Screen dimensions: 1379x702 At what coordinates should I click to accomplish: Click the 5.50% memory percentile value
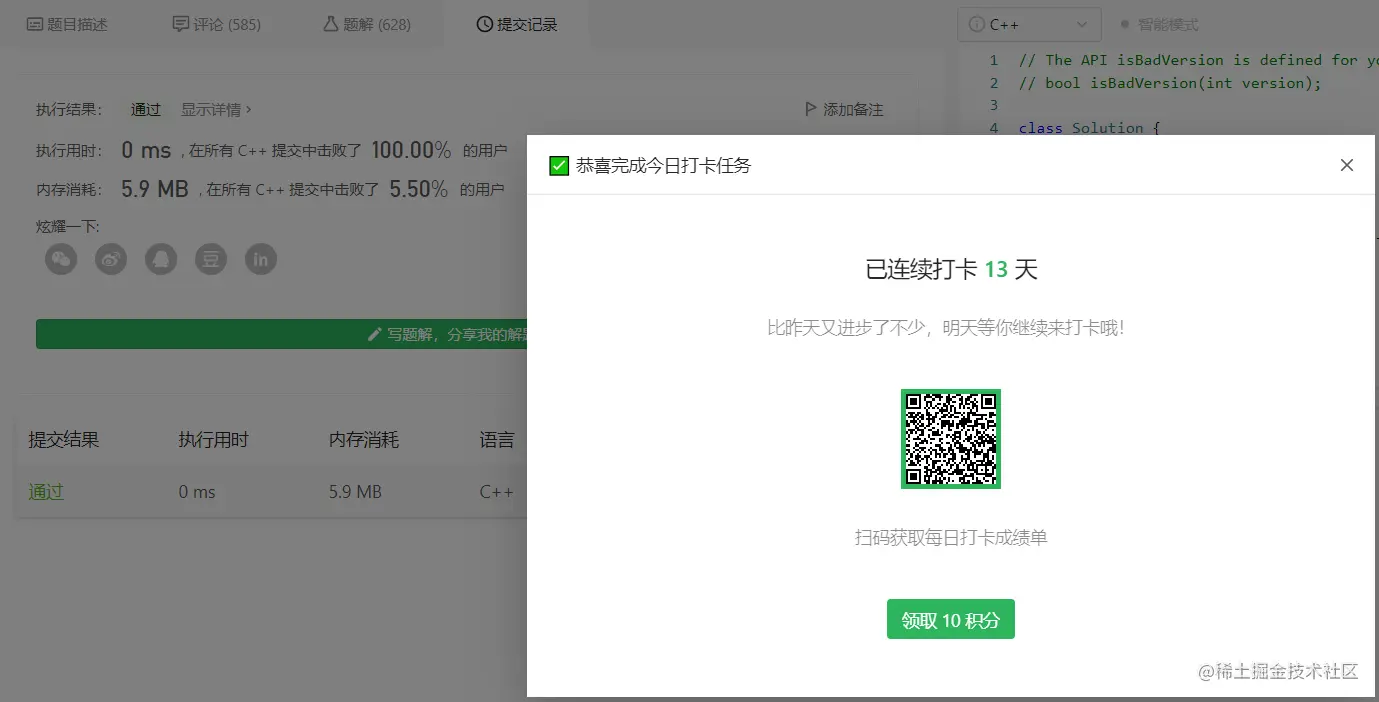[x=418, y=188]
